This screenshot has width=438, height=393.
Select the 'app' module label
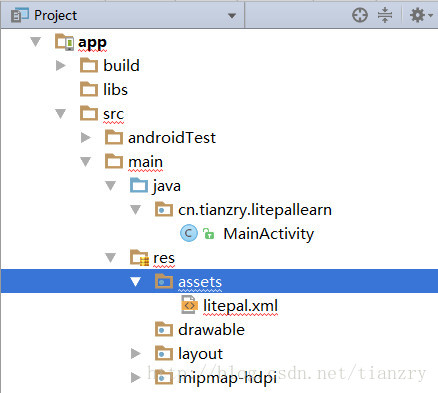click(92, 43)
